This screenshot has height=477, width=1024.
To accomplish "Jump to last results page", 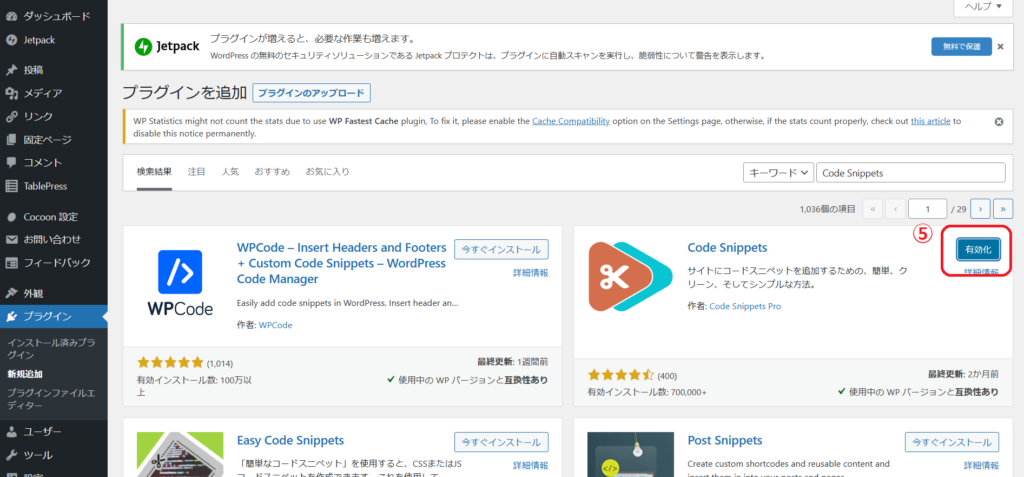I will coord(1003,208).
